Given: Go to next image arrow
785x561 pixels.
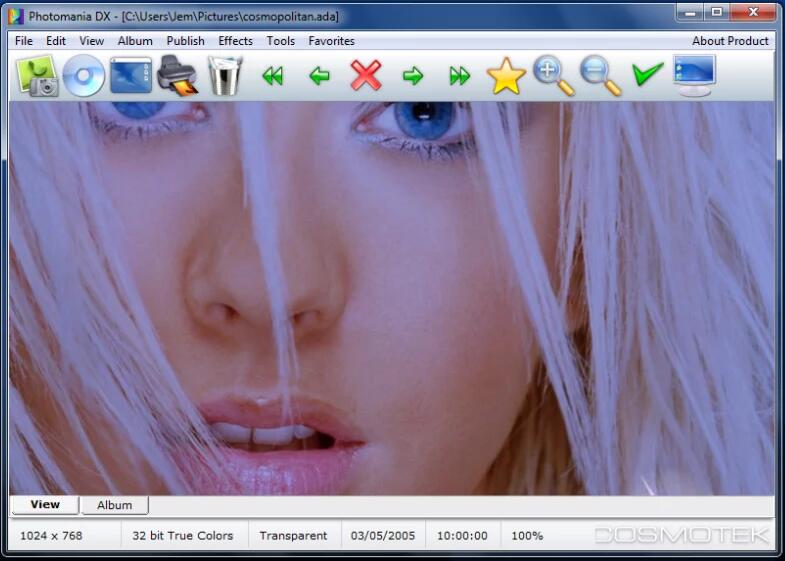Looking at the screenshot, I should pyautogui.click(x=412, y=76).
